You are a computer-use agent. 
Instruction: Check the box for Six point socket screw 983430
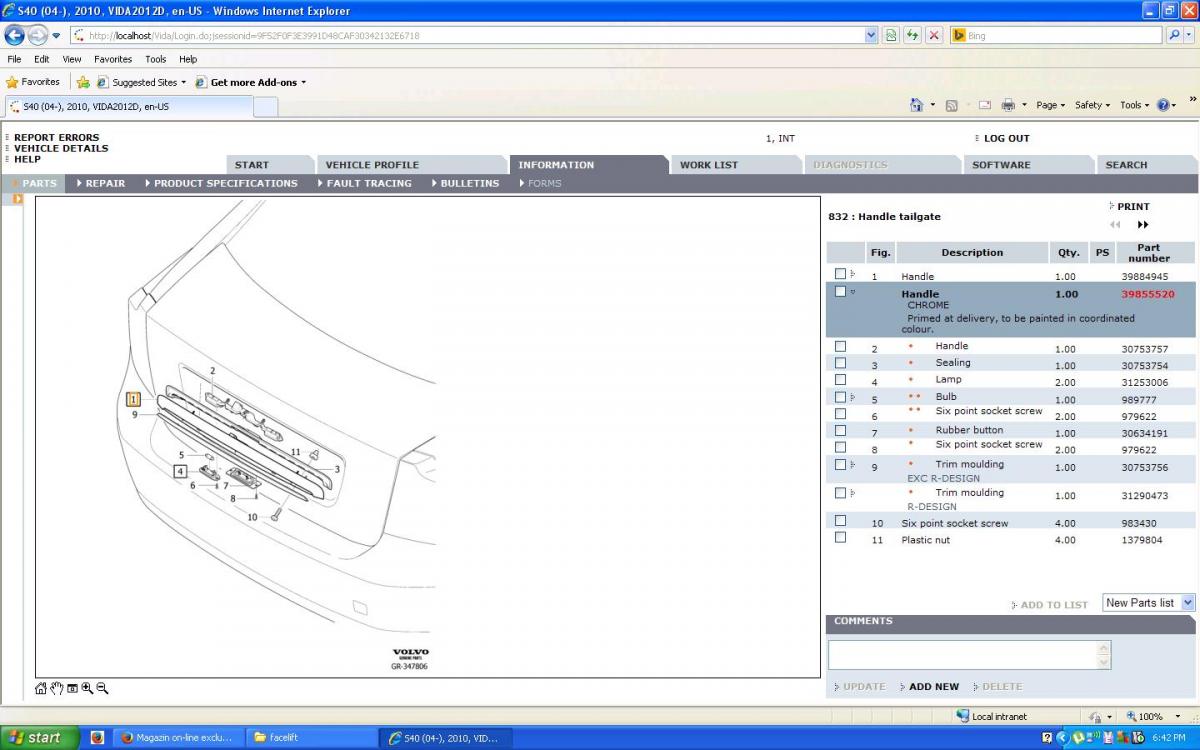click(840, 520)
